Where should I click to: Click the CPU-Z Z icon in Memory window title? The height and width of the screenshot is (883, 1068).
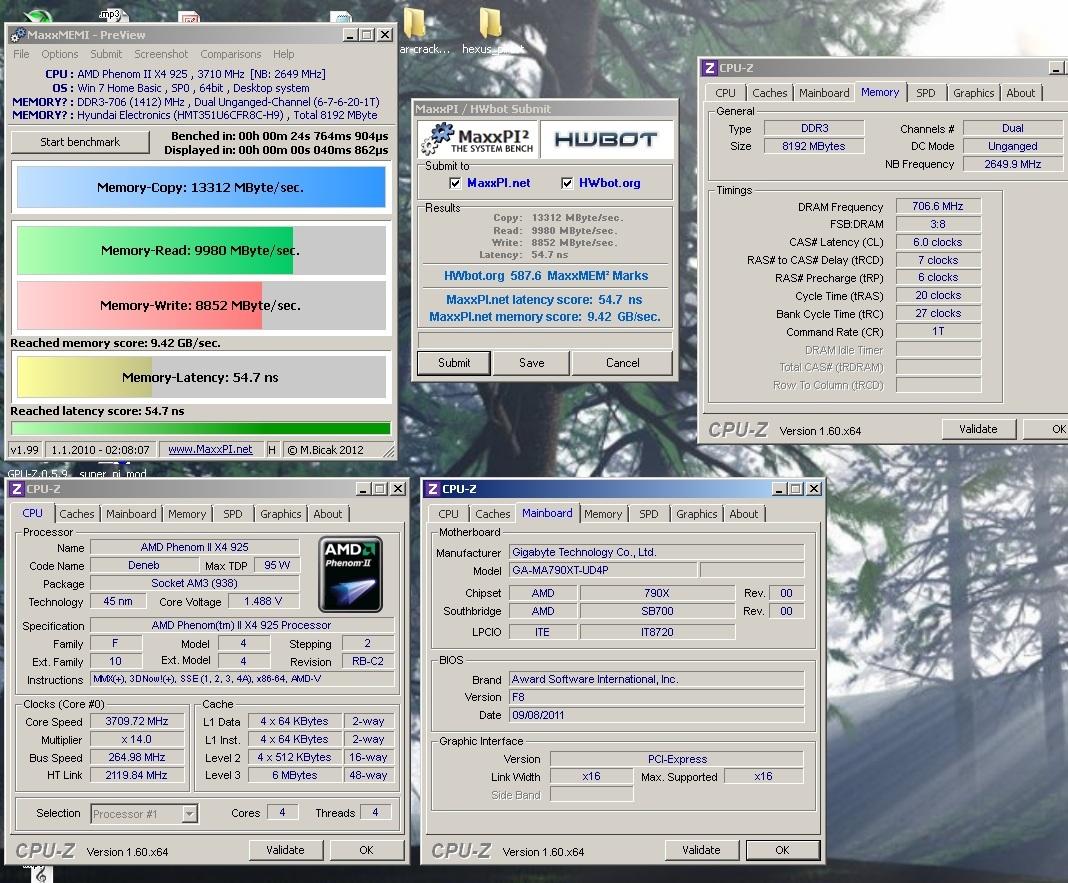(710, 67)
